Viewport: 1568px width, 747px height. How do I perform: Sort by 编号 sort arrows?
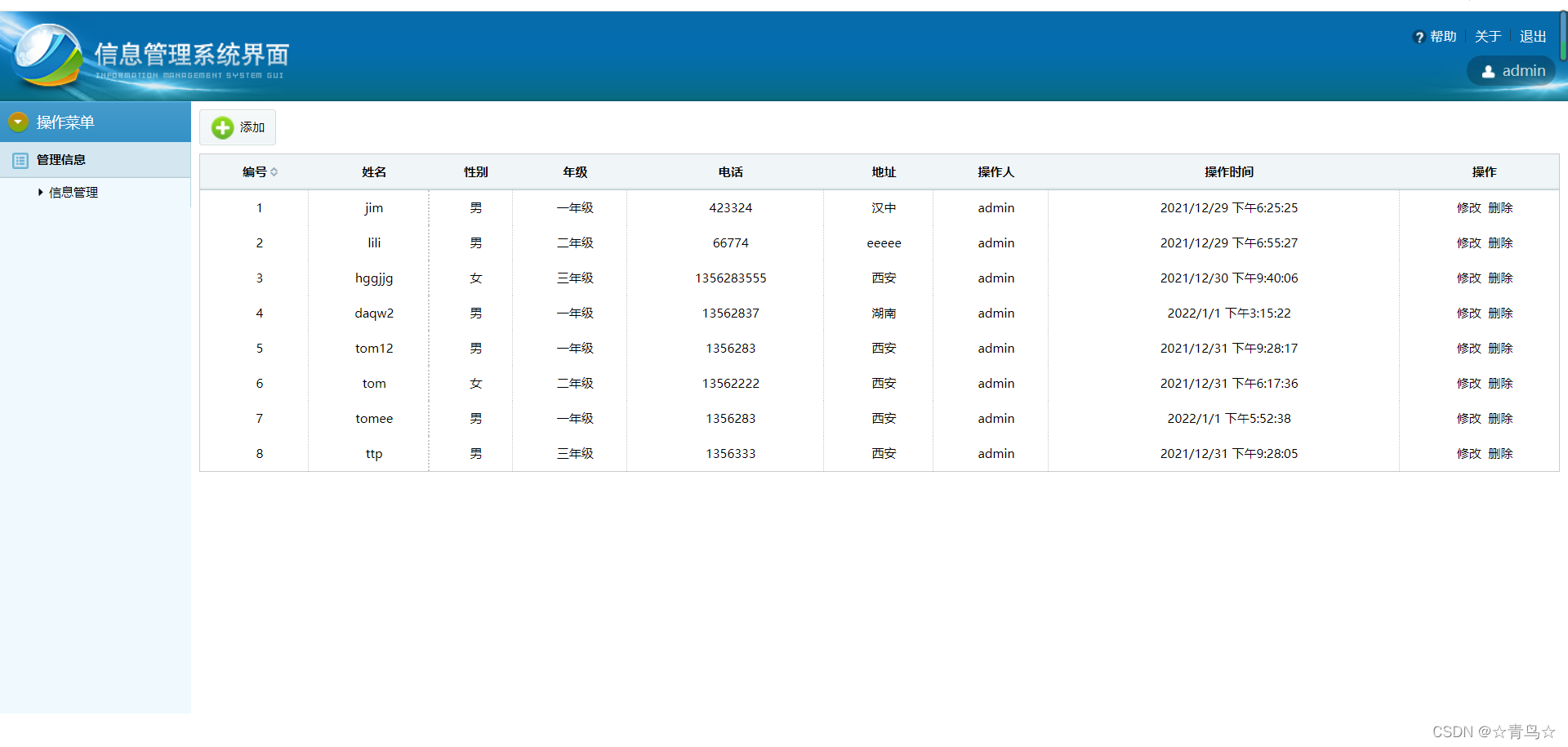point(274,172)
